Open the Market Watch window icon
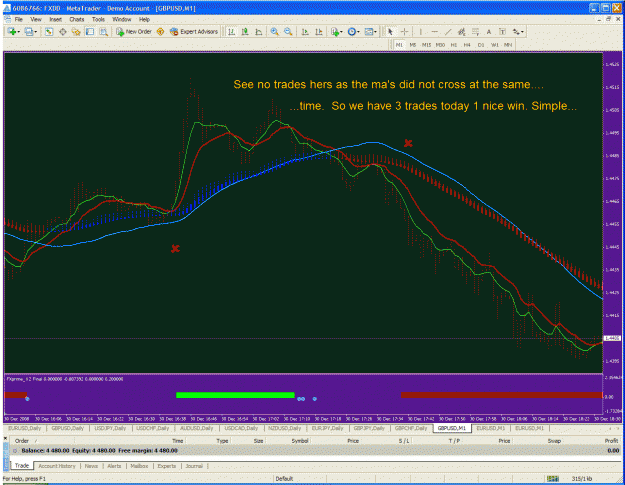Viewport: 625px width, 485px height. click(49, 32)
